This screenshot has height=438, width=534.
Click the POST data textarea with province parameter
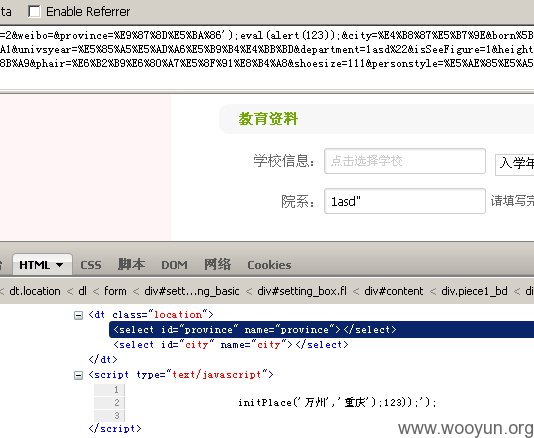click(x=267, y=57)
